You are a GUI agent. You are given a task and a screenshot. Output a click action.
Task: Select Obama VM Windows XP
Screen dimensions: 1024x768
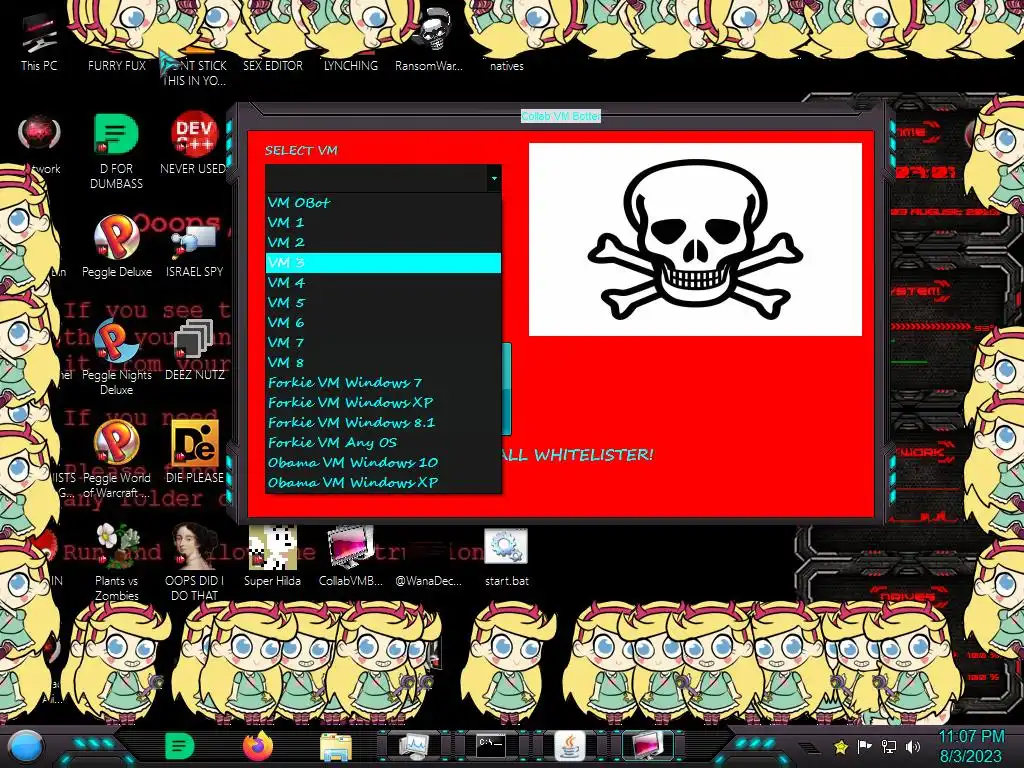[383, 483]
